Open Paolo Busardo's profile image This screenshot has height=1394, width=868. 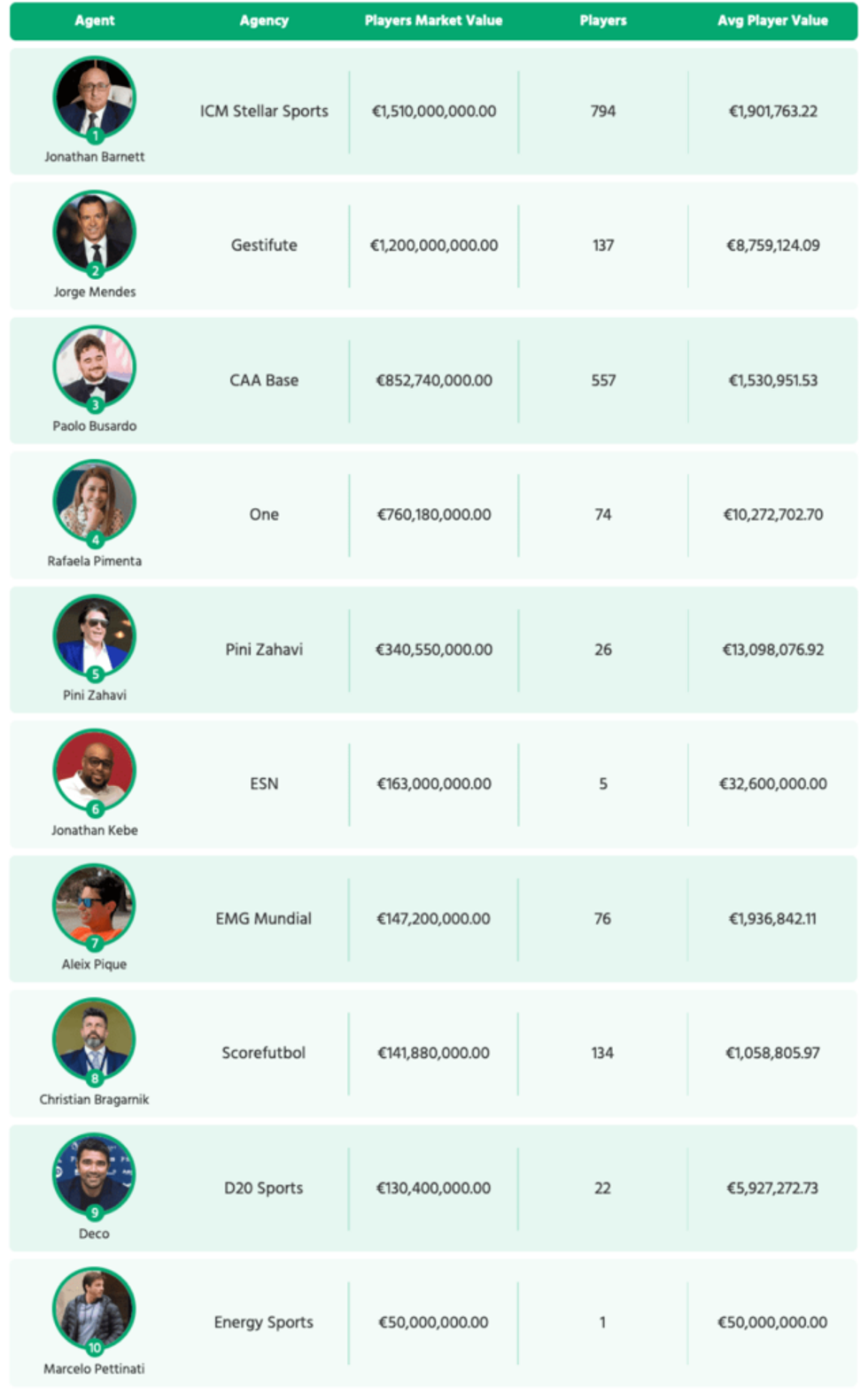pos(94,367)
